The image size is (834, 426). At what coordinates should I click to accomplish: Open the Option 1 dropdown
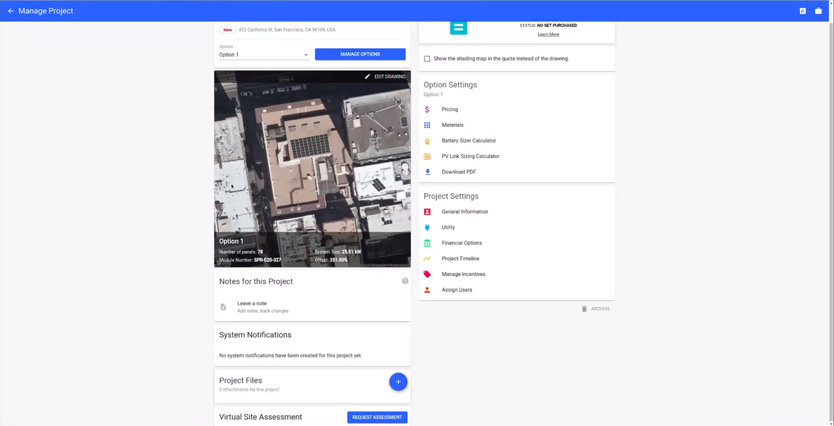[x=264, y=55]
